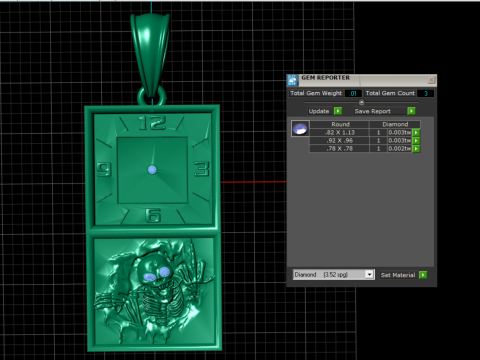Select the .82 X 1.13 gem size cell
This screenshot has height=360, width=480.
pyautogui.click(x=339, y=133)
